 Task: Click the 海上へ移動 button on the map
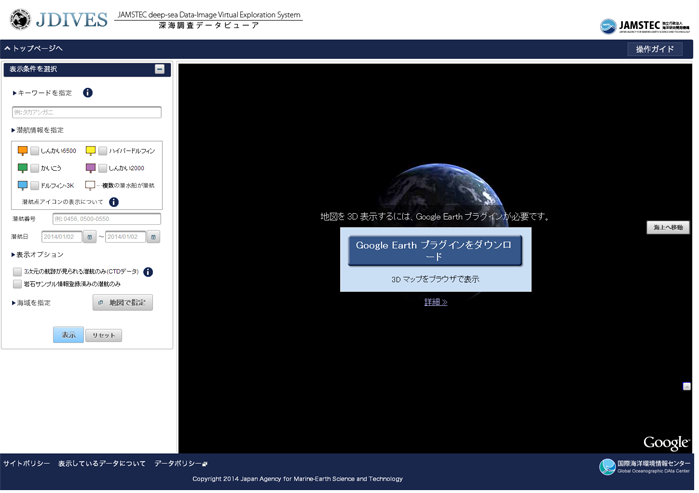(668, 227)
